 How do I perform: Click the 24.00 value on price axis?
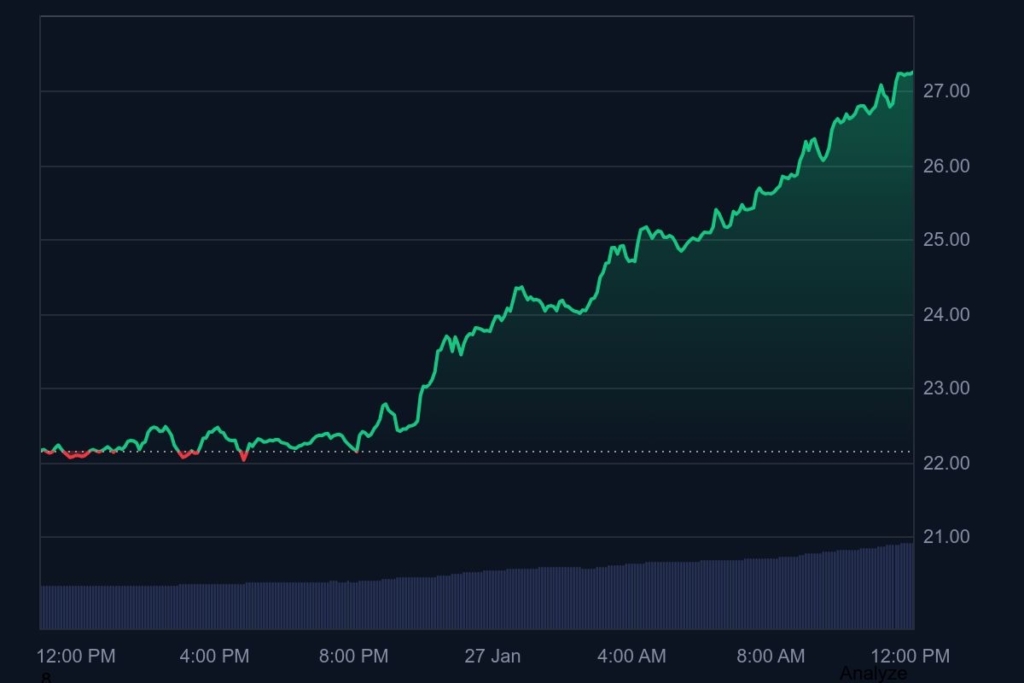(945, 314)
